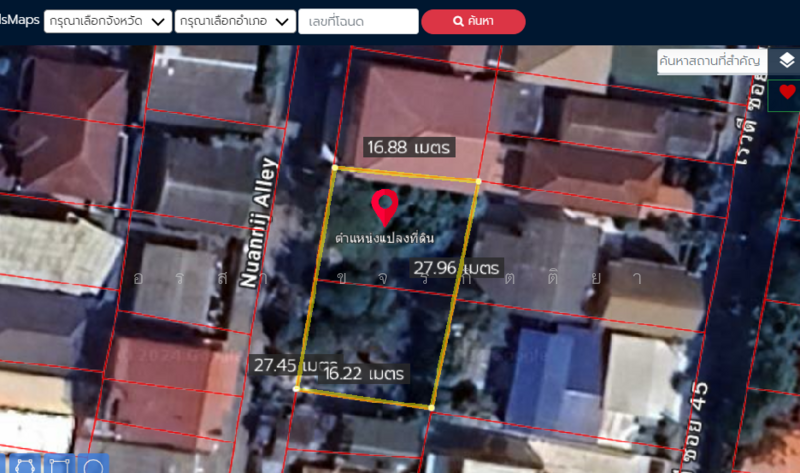Click the magnifier icon in search button
The width and height of the screenshot is (800, 473).
pos(458,21)
